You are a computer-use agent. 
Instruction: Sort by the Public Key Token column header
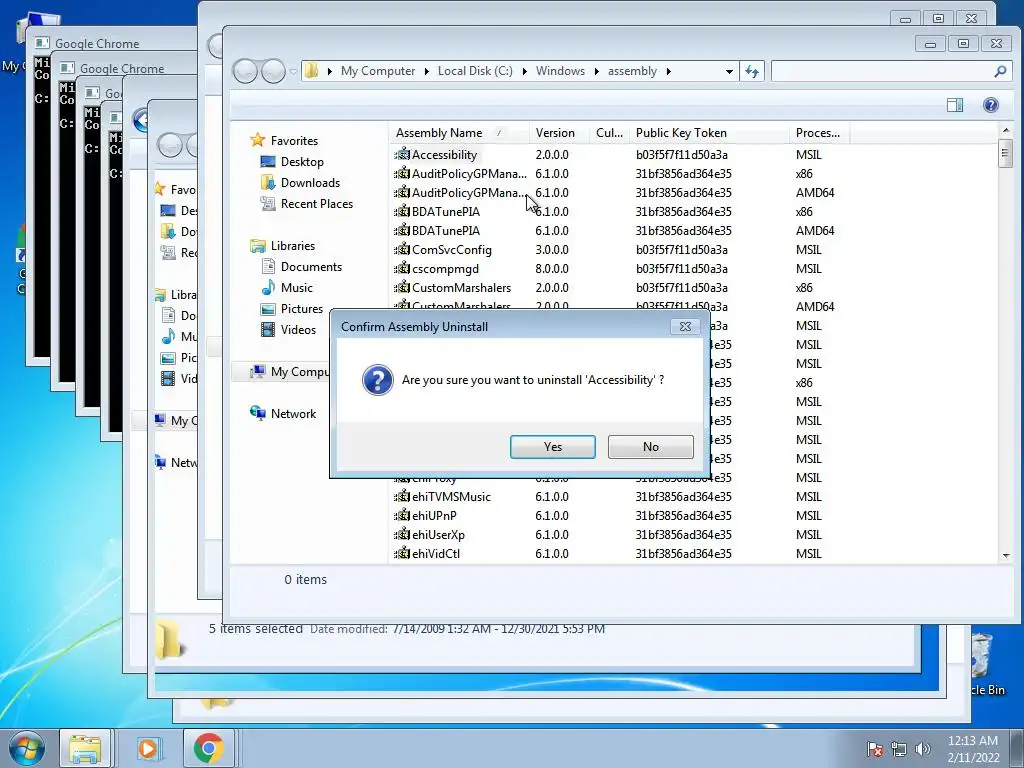click(x=709, y=133)
